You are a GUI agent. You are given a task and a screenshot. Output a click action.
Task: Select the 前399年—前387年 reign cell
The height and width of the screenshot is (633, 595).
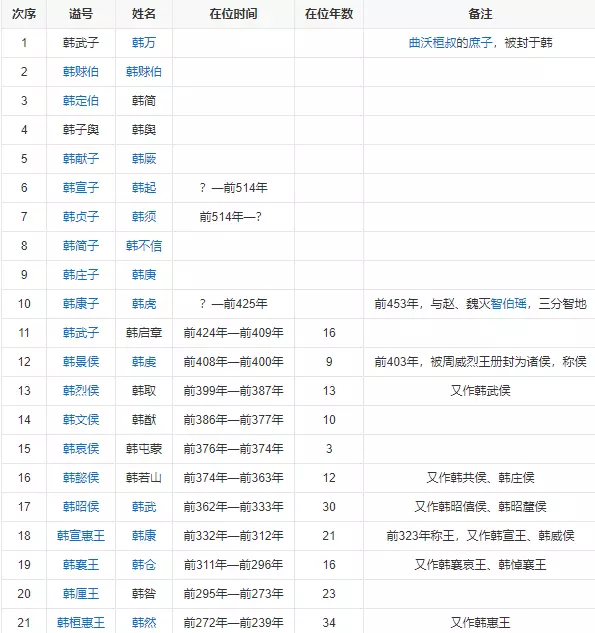point(233,391)
